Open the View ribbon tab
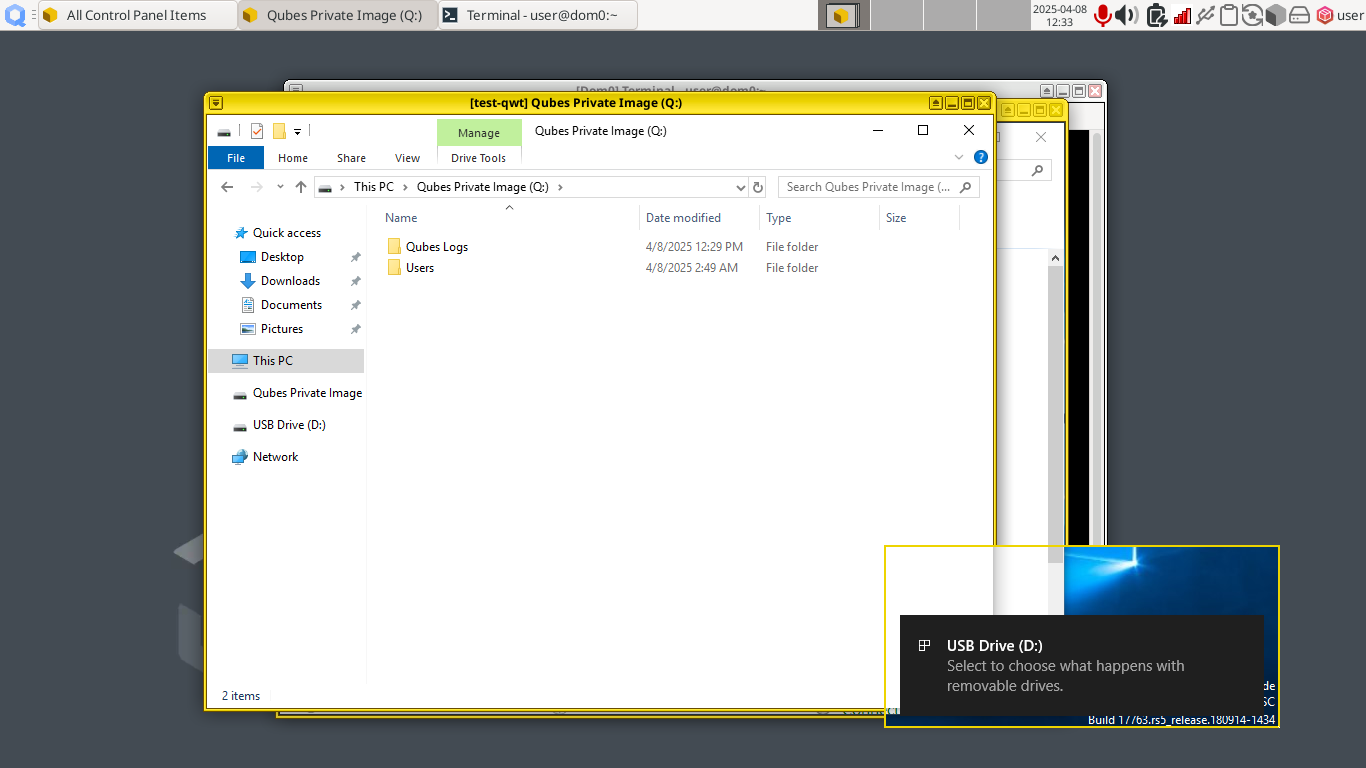Image resolution: width=1366 pixels, height=768 pixels. [407, 158]
